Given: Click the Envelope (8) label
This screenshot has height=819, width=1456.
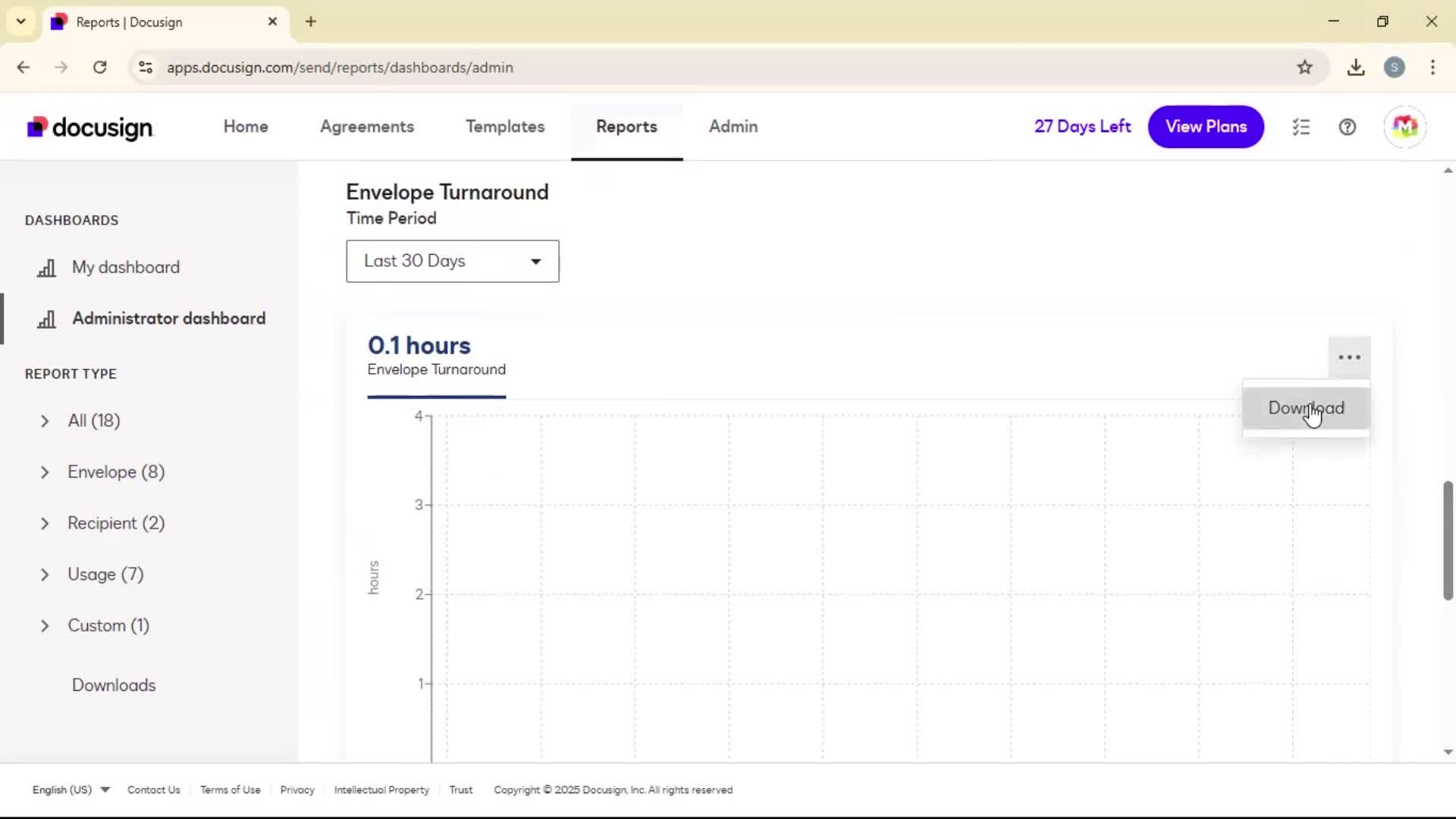Looking at the screenshot, I should pos(116,472).
